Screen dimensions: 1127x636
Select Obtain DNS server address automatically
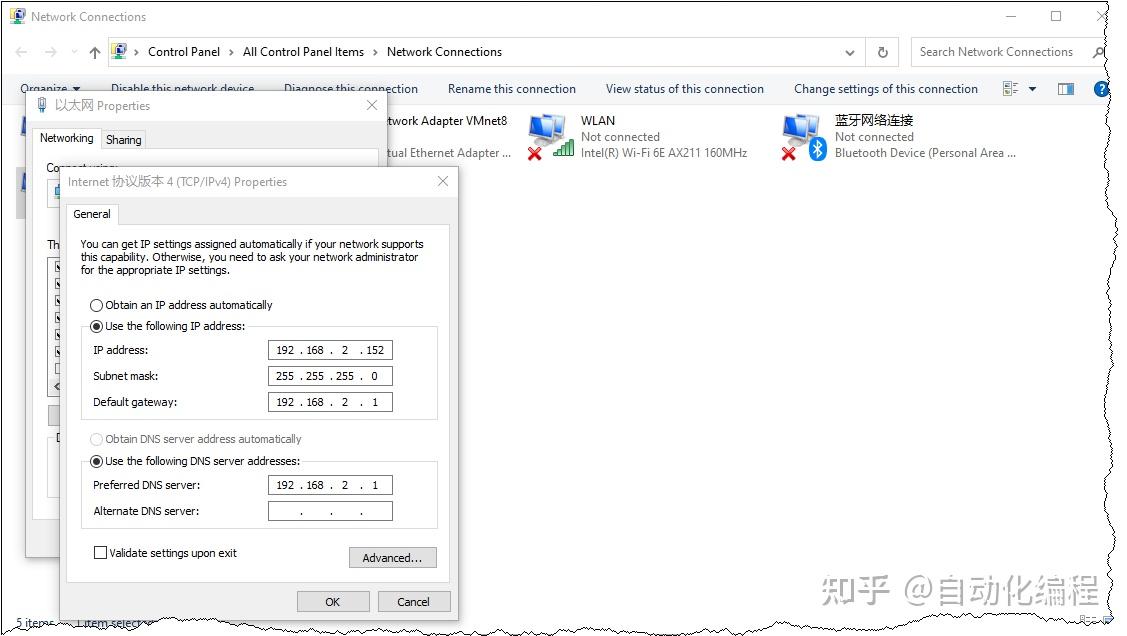pyautogui.click(x=96, y=438)
